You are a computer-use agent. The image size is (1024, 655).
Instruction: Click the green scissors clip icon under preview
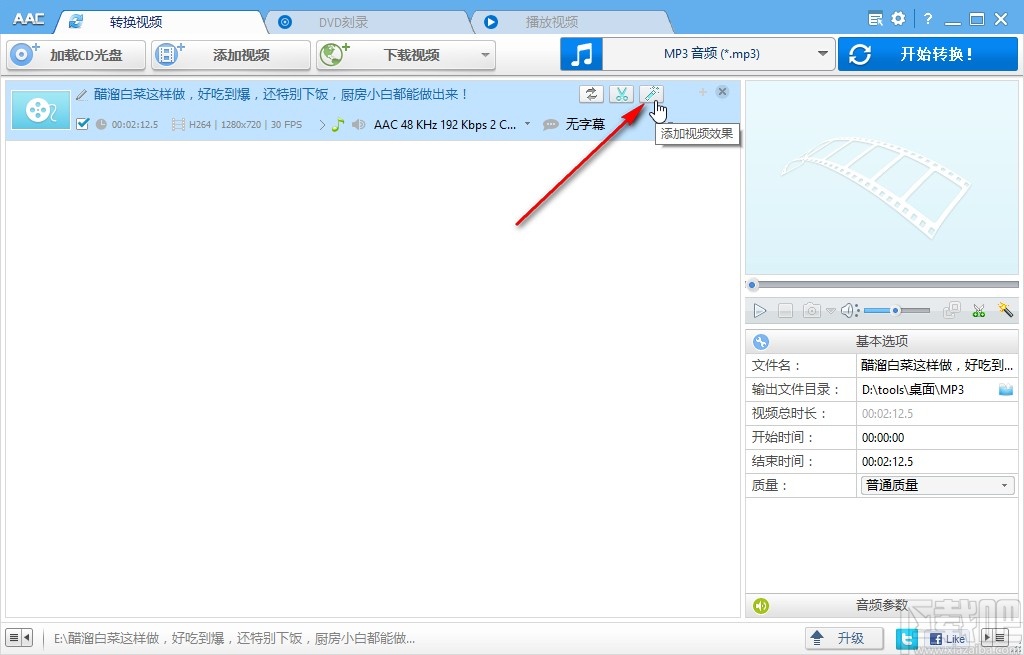coord(979,310)
